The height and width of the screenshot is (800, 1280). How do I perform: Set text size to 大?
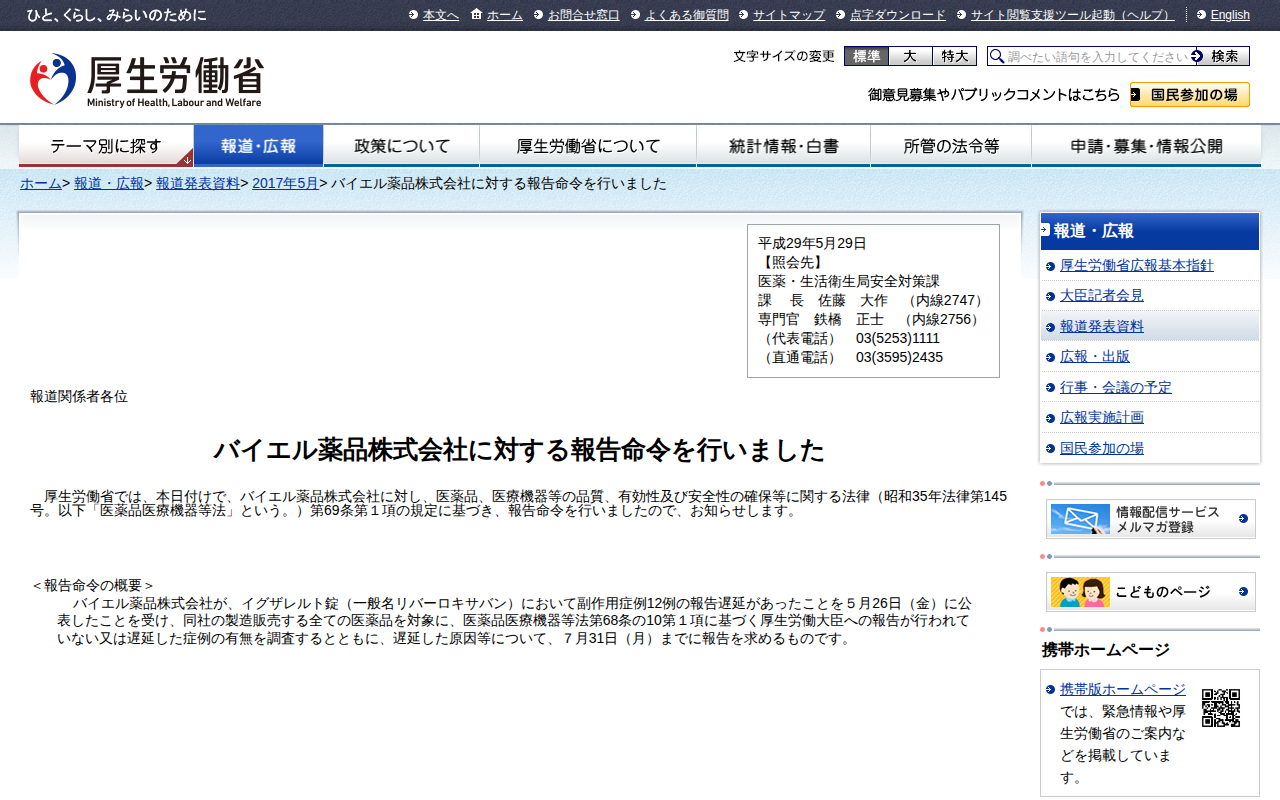tap(910, 56)
